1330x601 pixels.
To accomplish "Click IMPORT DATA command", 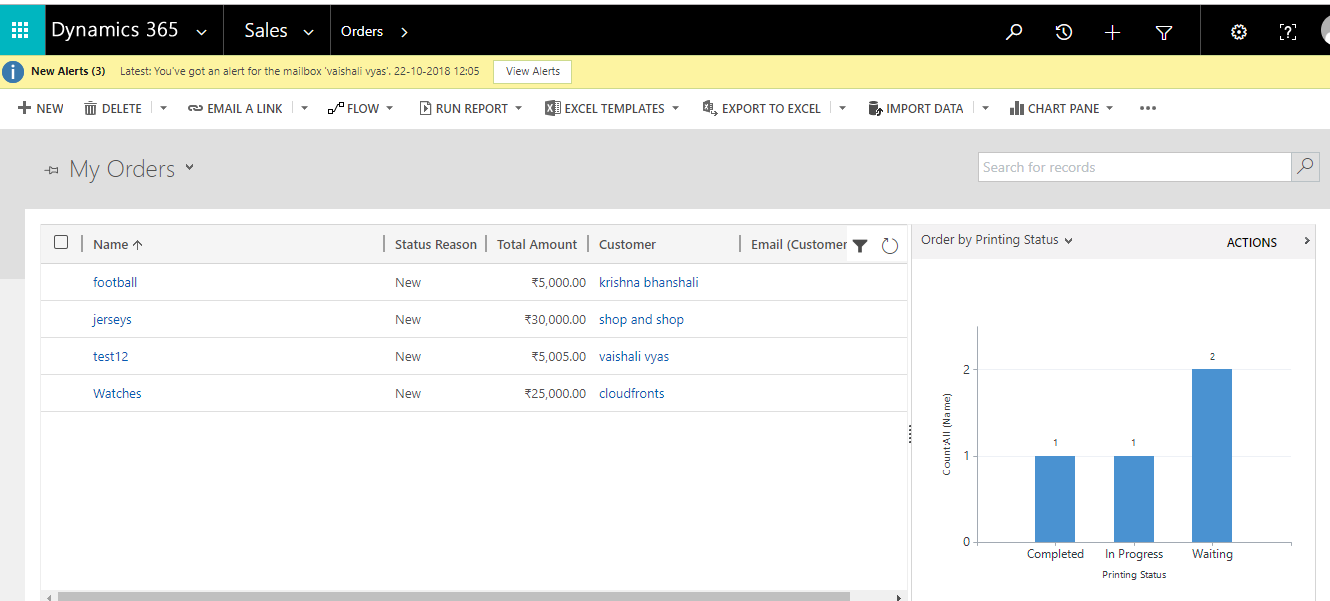I will pos(916,108).
